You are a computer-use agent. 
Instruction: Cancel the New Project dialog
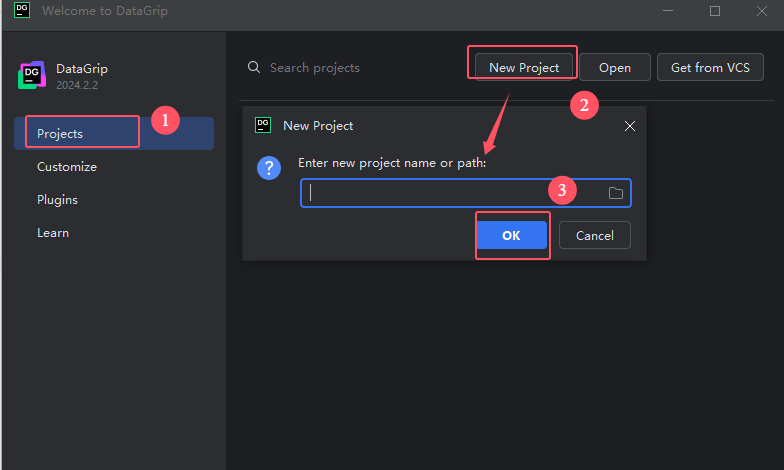coord(594,235)
